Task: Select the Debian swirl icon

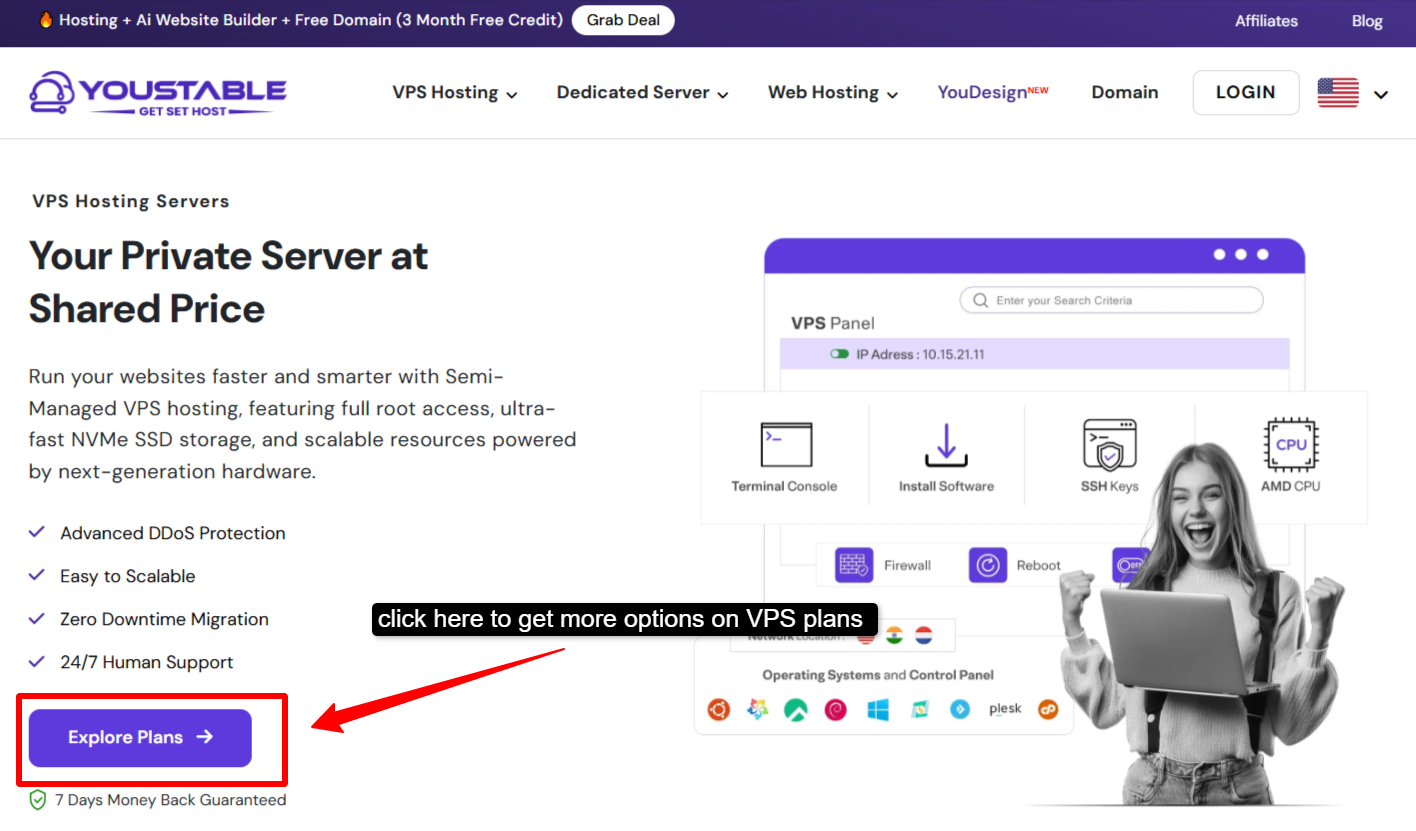Action: click(835, 709)
